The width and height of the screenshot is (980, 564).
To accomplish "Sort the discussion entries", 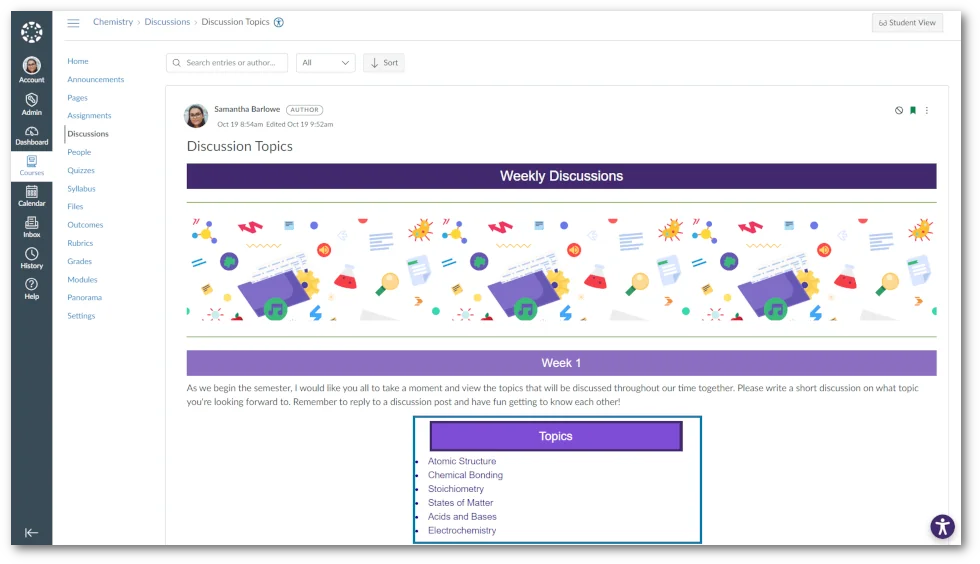I will click(384, 63).
